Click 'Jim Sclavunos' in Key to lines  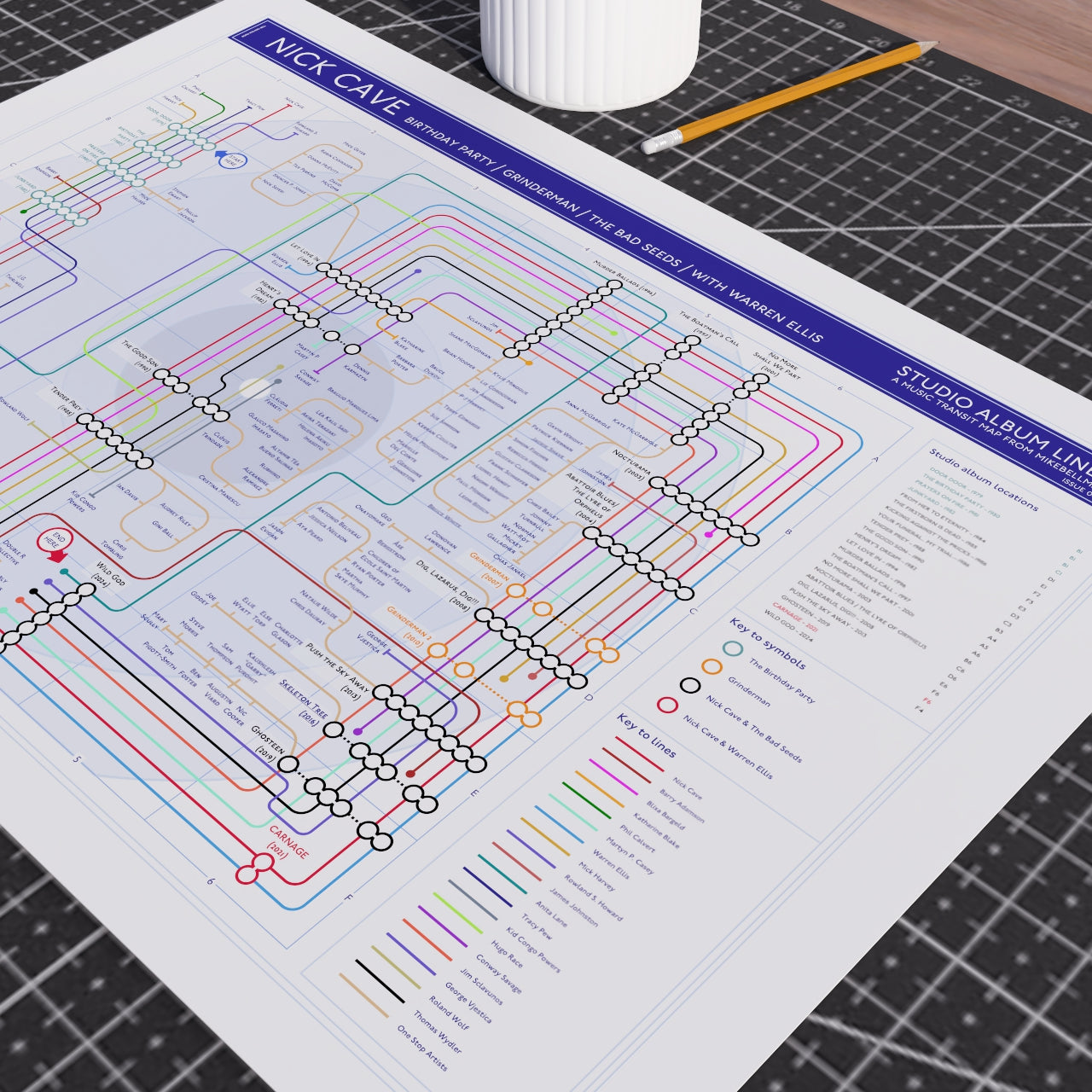481,987
